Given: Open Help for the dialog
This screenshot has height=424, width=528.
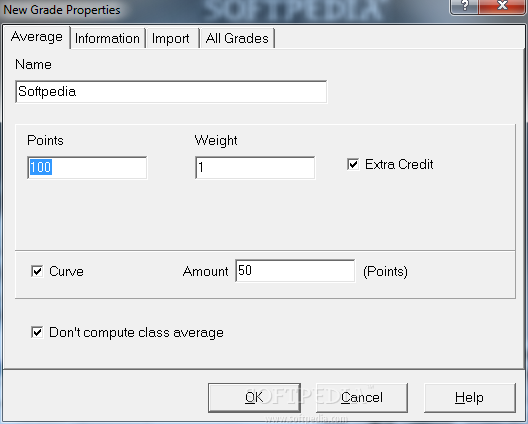Looking at the screenshot, I should (470, 398).
